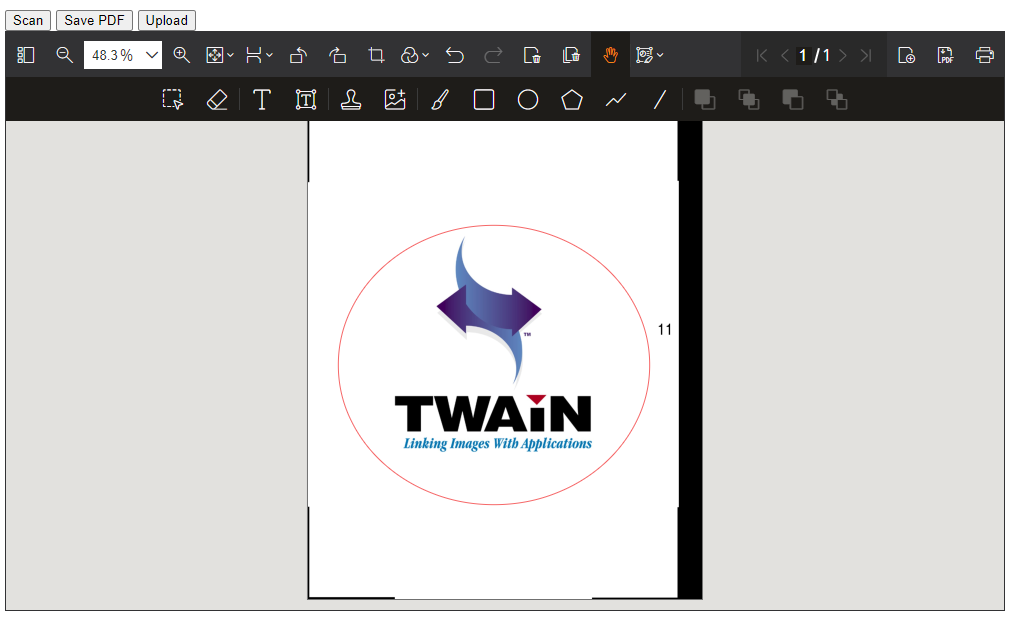This screenshot has width=1016, height=621.
Task: Click the Save PDF button
Action: pyautogui.click(x=93, y=20)
